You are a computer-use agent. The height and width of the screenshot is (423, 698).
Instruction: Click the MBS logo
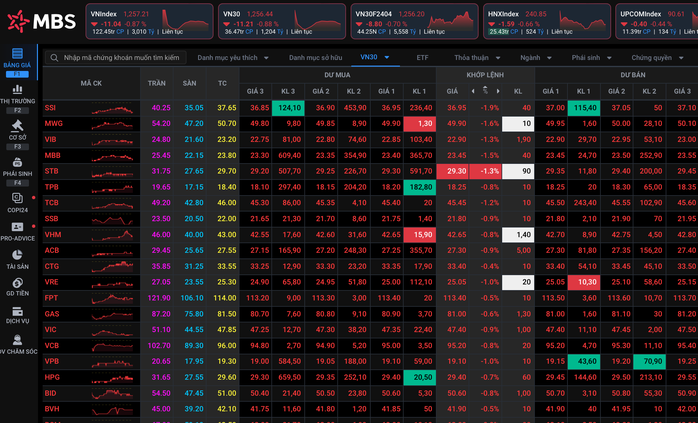(41, 21)
